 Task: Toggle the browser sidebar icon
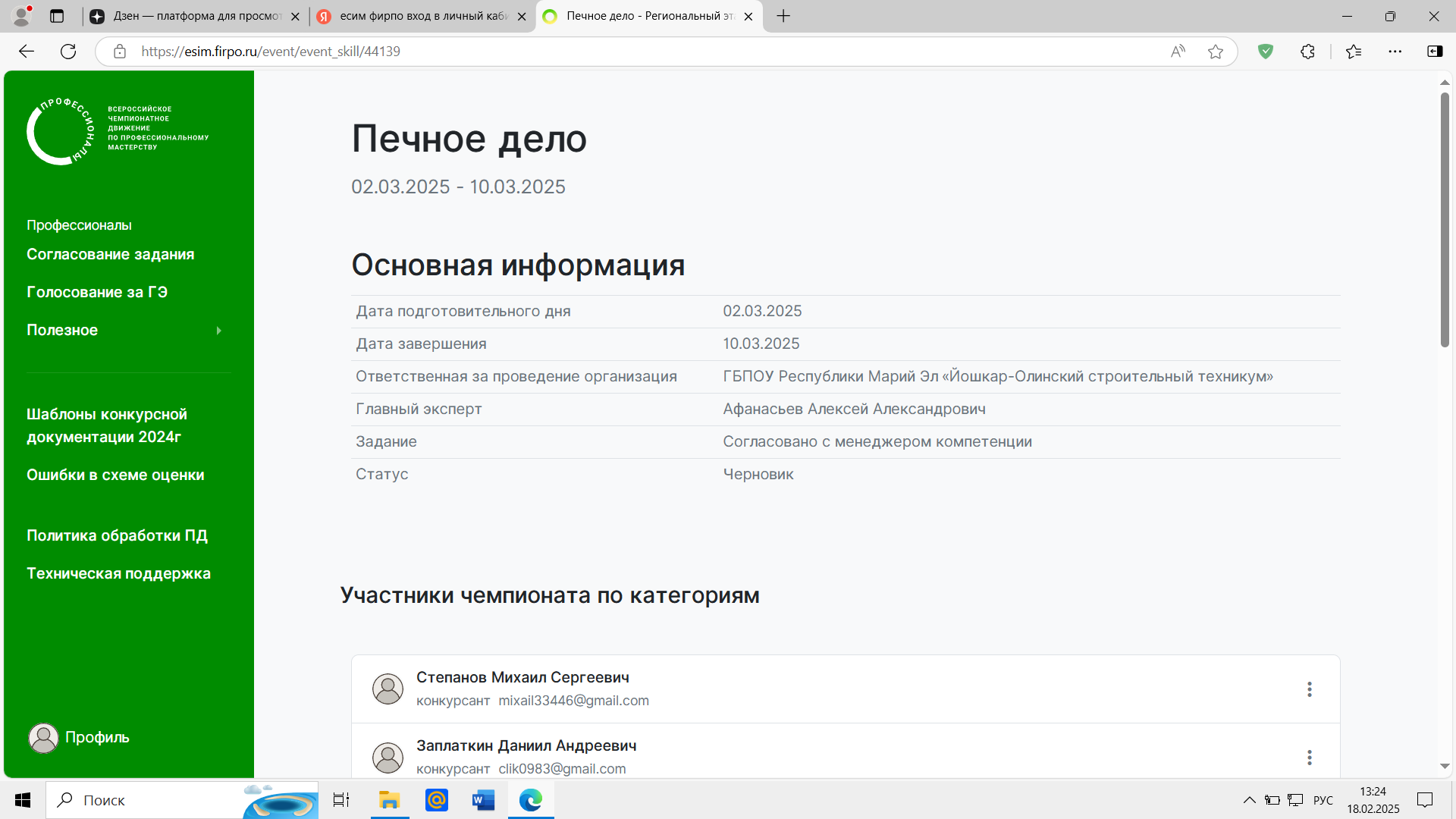[x=1435, y=51]
